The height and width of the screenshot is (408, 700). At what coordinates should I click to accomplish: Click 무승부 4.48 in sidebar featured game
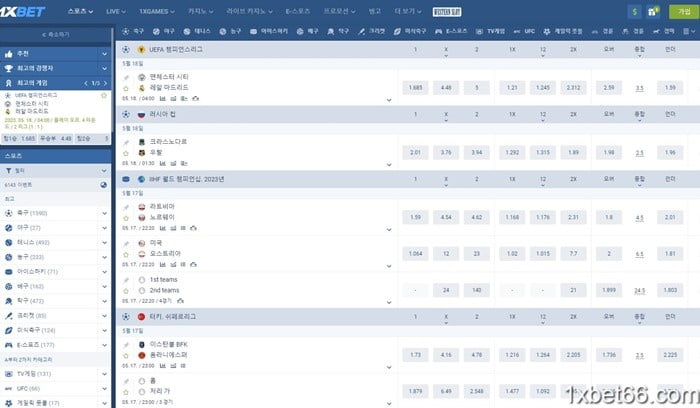click(x=55, y=139)
